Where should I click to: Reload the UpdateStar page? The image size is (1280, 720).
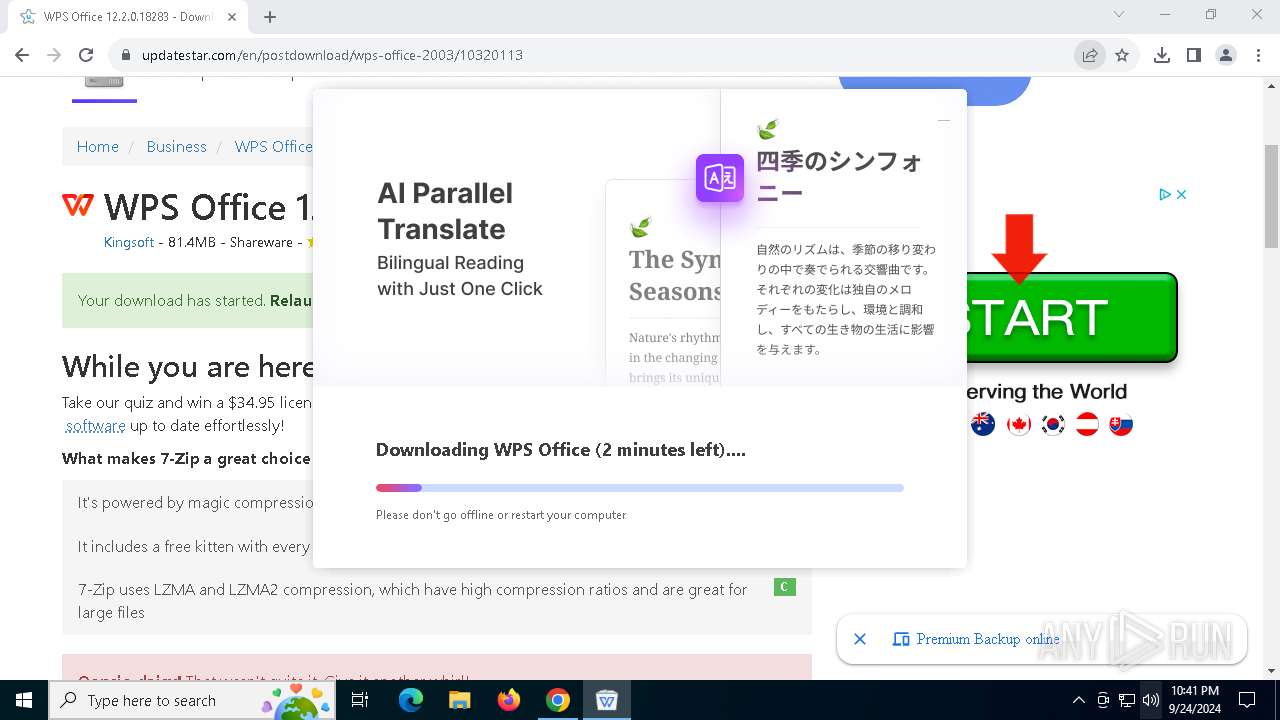click(86, 55)
